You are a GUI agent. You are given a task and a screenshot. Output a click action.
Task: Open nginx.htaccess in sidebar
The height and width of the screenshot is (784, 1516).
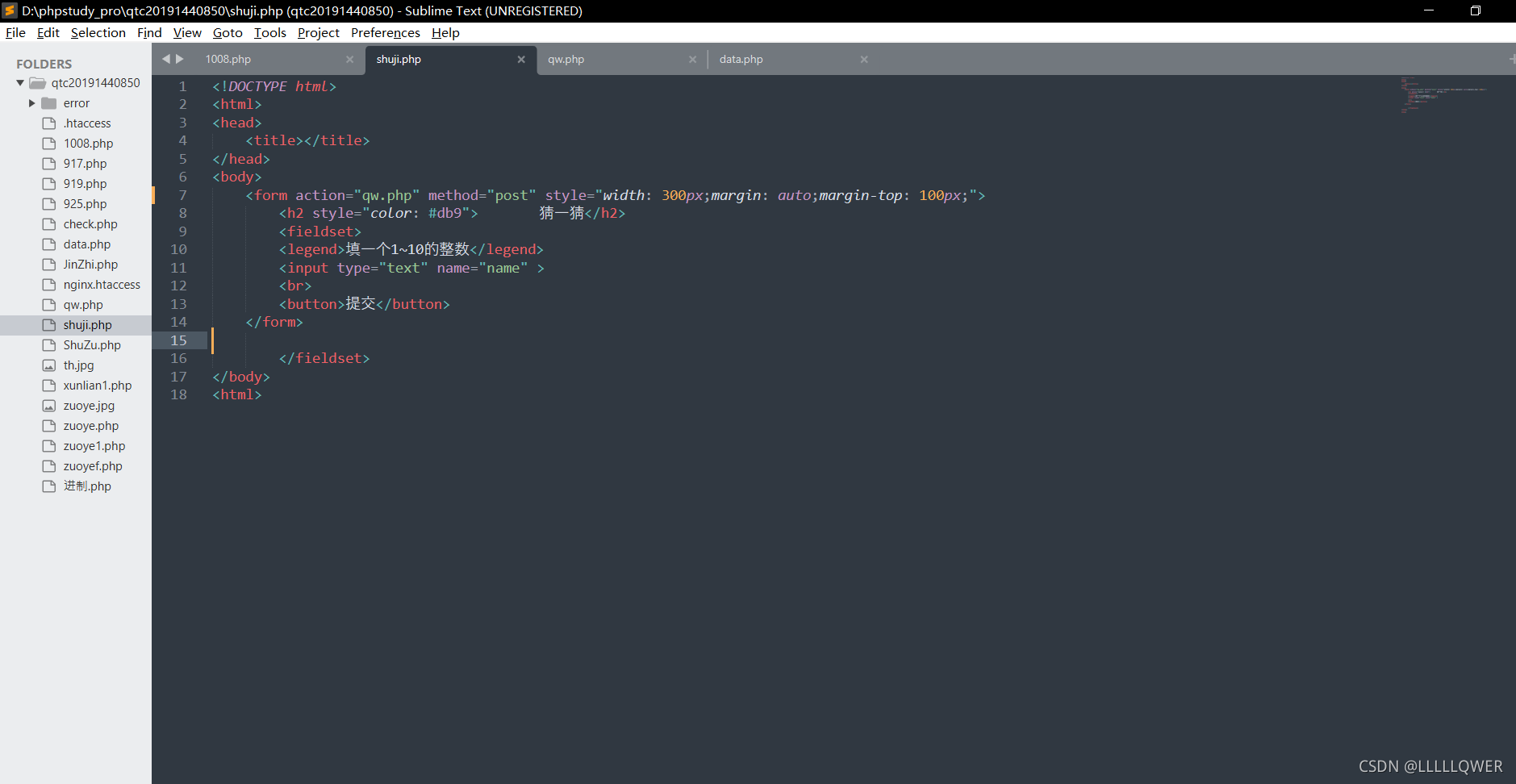(102, 284)
